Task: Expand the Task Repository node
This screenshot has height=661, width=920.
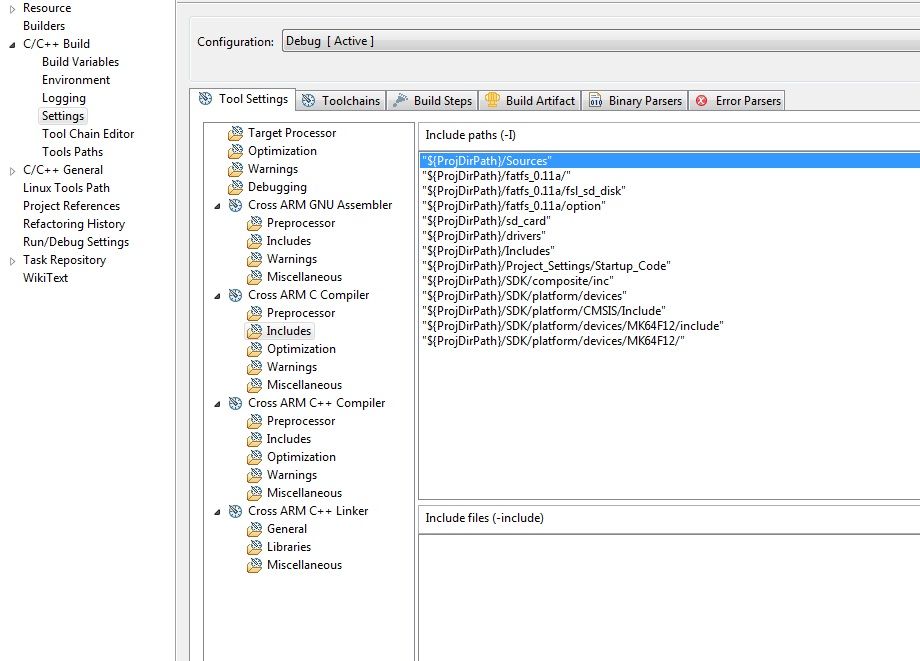Action: tap(12, 261)
